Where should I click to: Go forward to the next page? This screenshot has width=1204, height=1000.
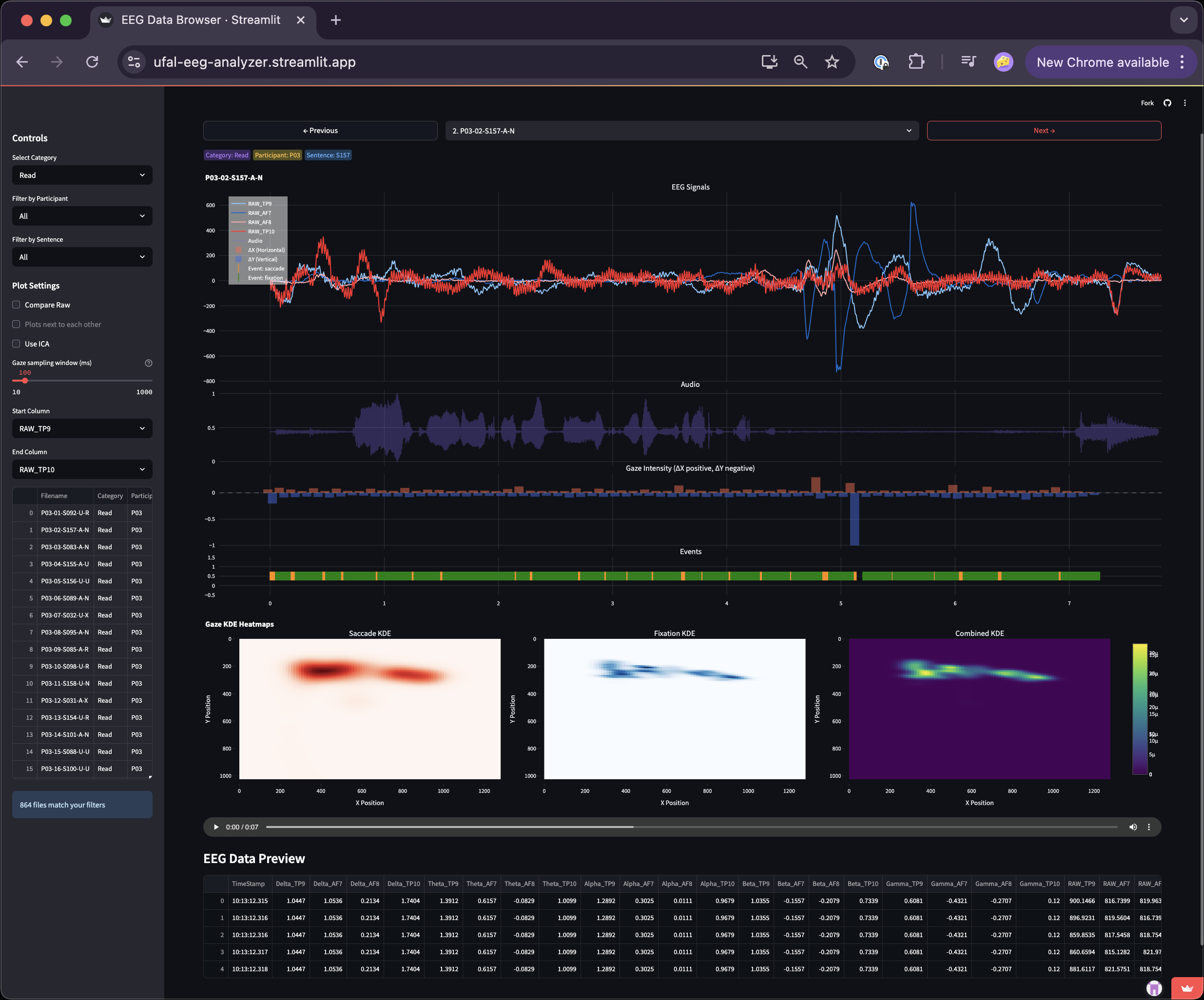pyautogui.click(x=57, y=62)
